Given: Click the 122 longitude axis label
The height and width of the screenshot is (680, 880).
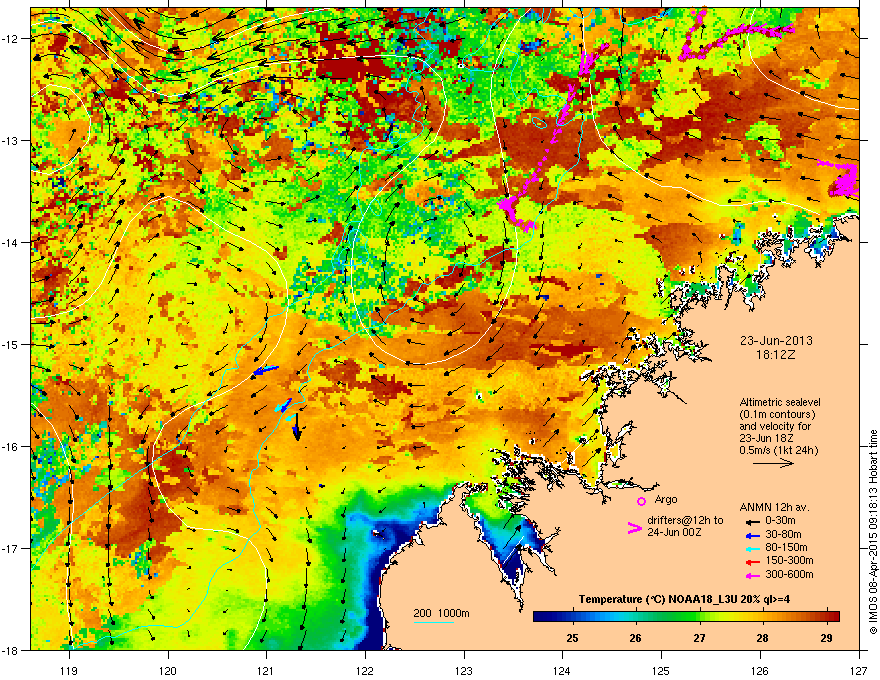Looking at the screenshot, I should [365, 670].
